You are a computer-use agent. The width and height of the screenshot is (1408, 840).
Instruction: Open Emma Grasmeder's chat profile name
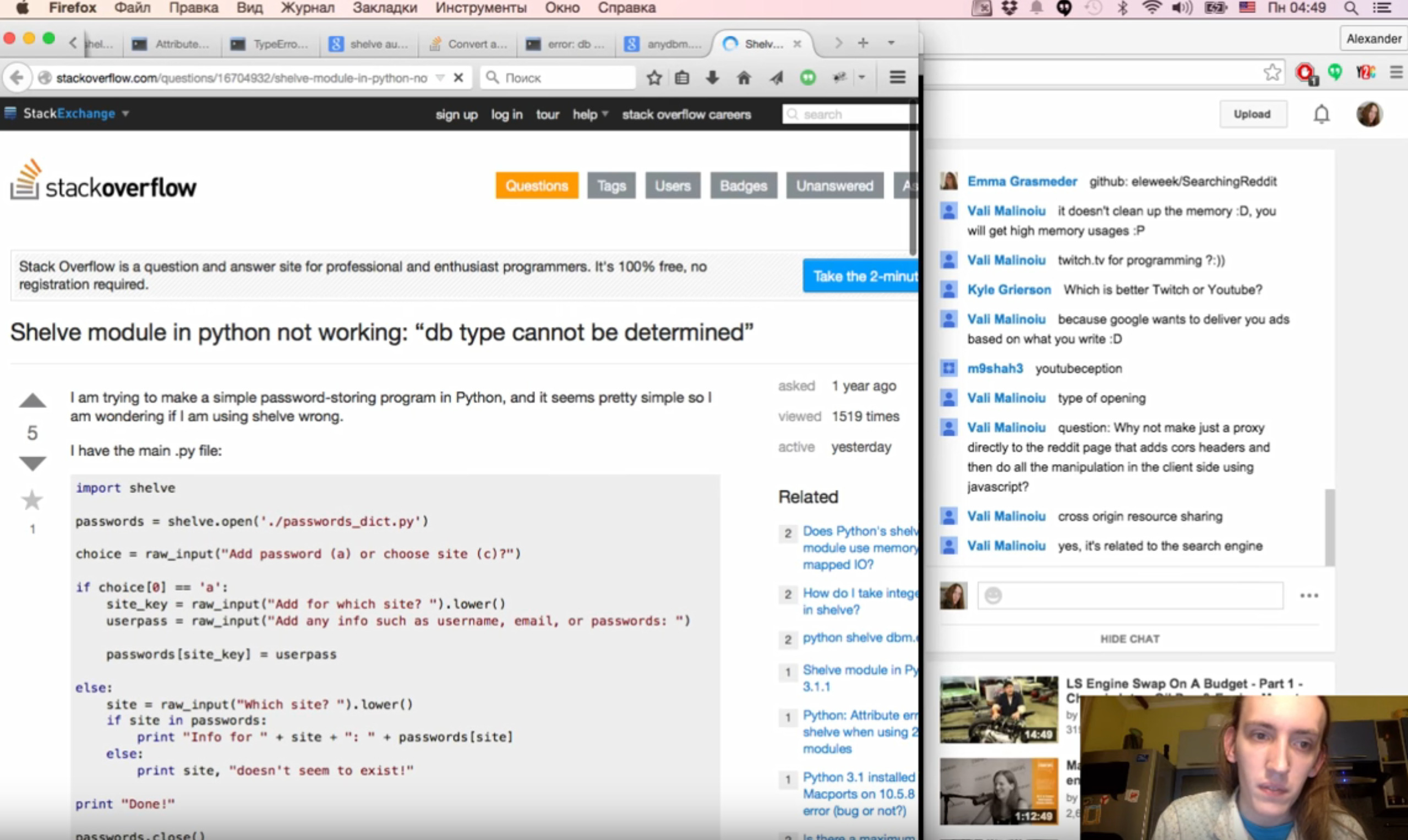click(x=1022, y=181)
